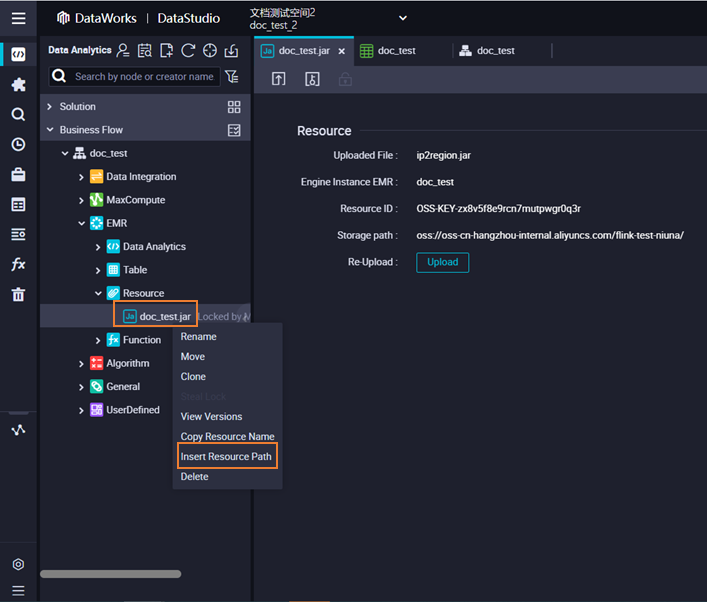This screenshot has width=707, height=602.
Task: Open the workspace selector dropdown arrow
Action: (403, 18)
